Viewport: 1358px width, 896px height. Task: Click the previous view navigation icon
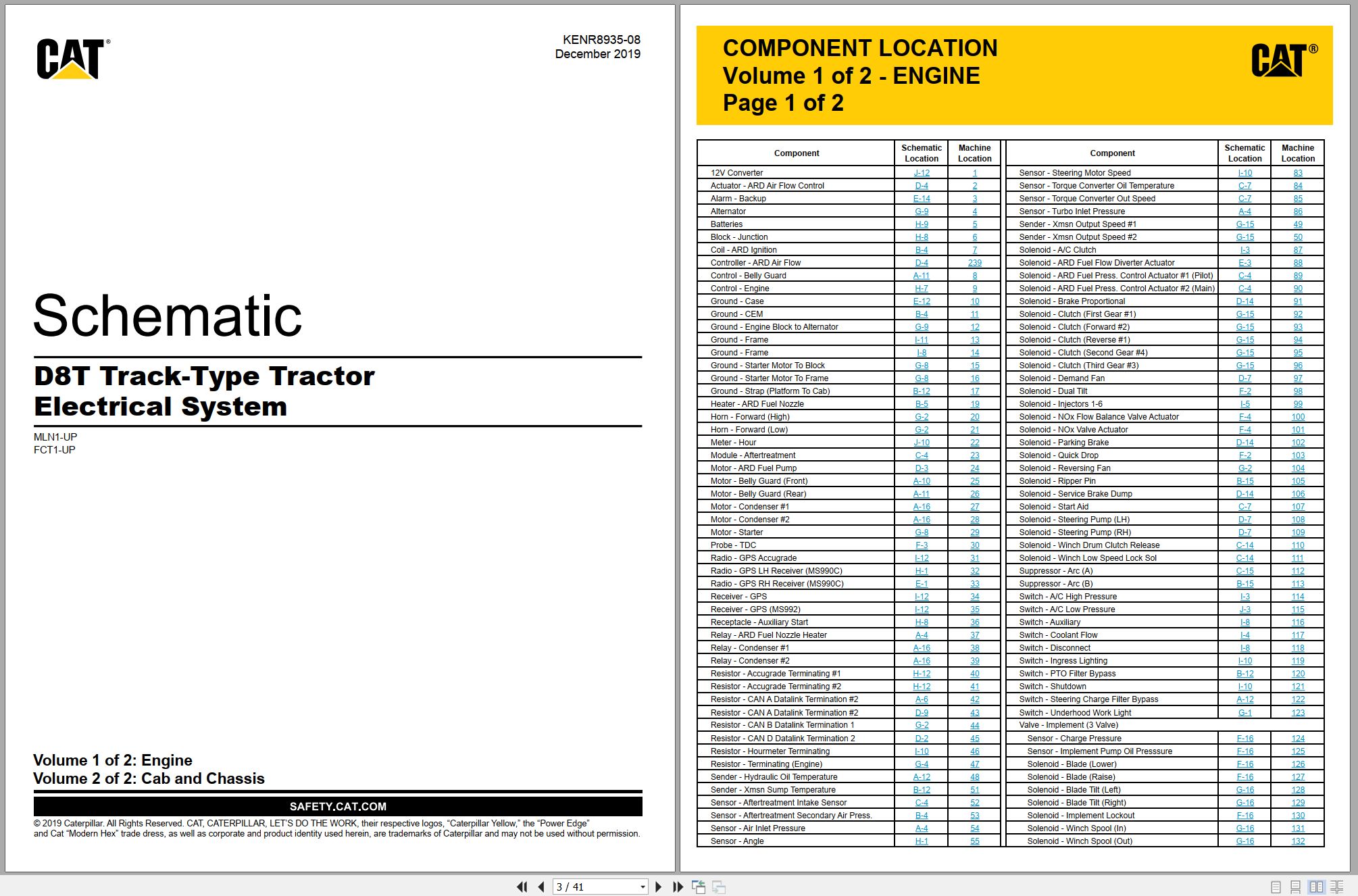click(699, 887)
